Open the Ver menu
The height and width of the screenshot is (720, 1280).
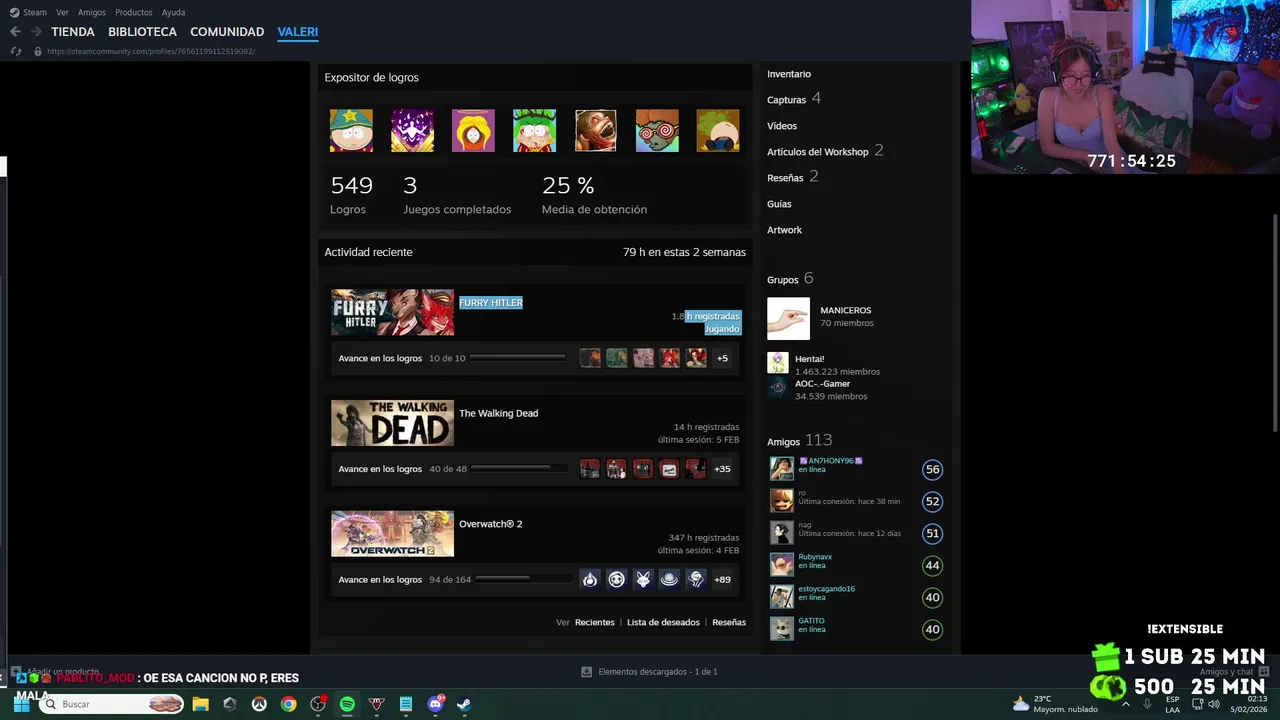(62, 12)
